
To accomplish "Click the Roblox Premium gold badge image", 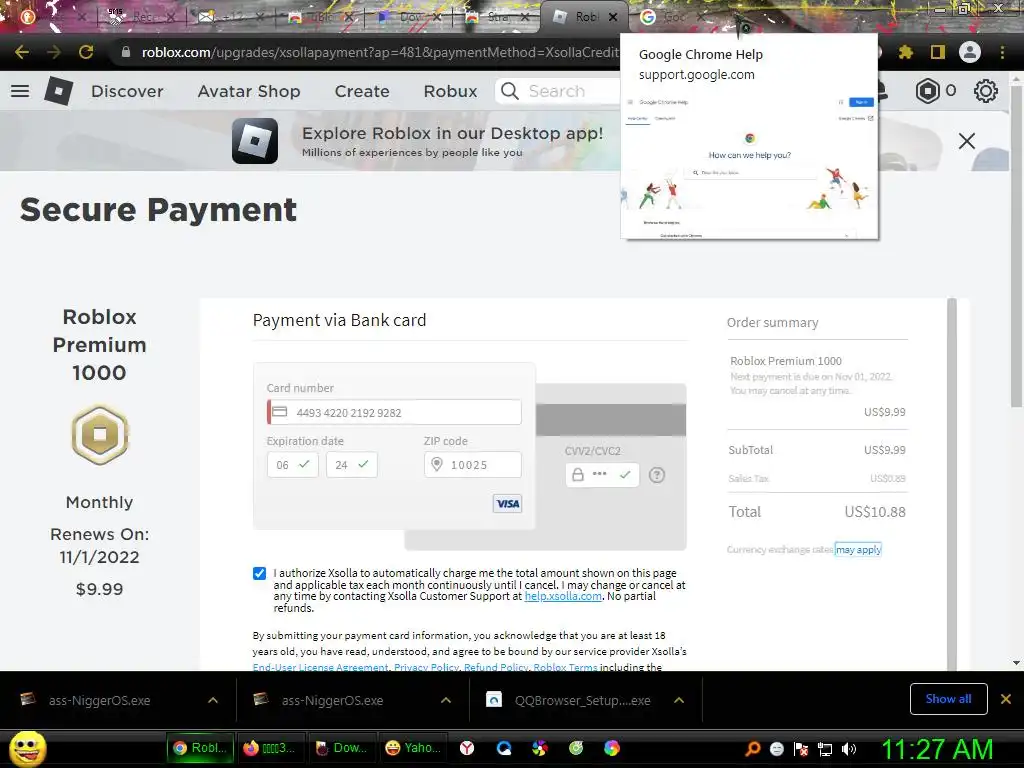I will 100,434.
